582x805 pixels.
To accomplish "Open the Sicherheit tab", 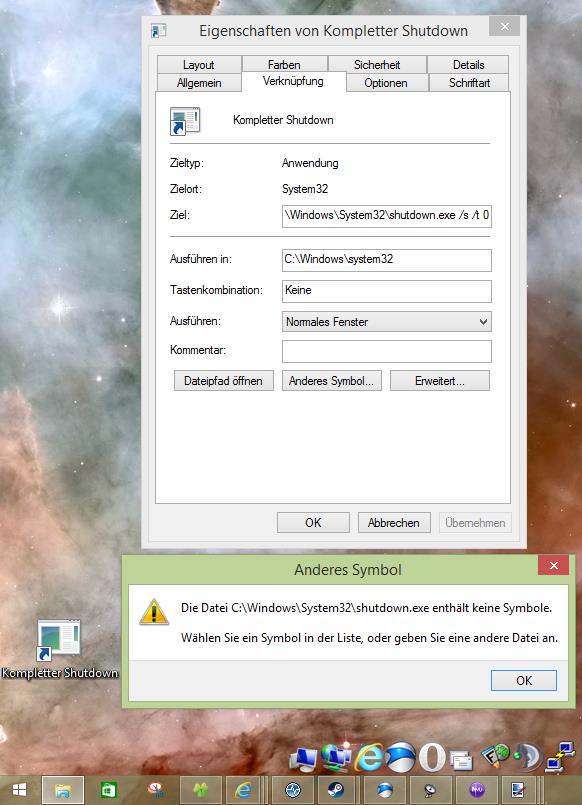I will tap(377, 65).
